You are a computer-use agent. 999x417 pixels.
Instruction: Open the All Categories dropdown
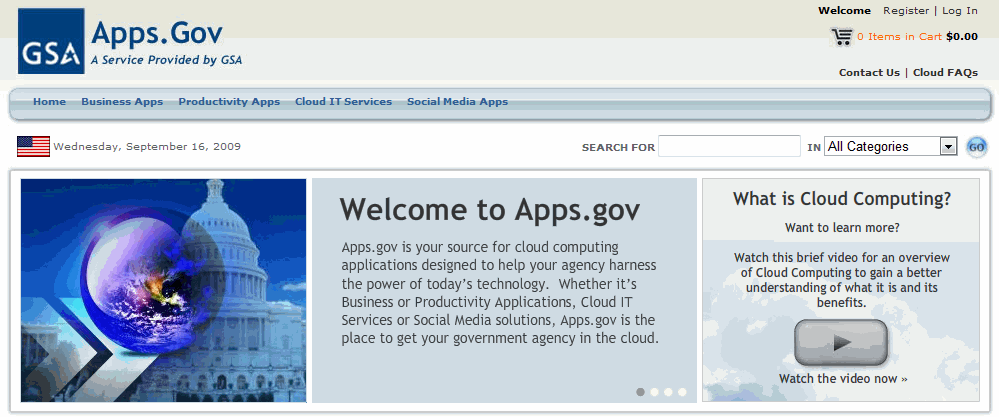(x=891, y=146)
